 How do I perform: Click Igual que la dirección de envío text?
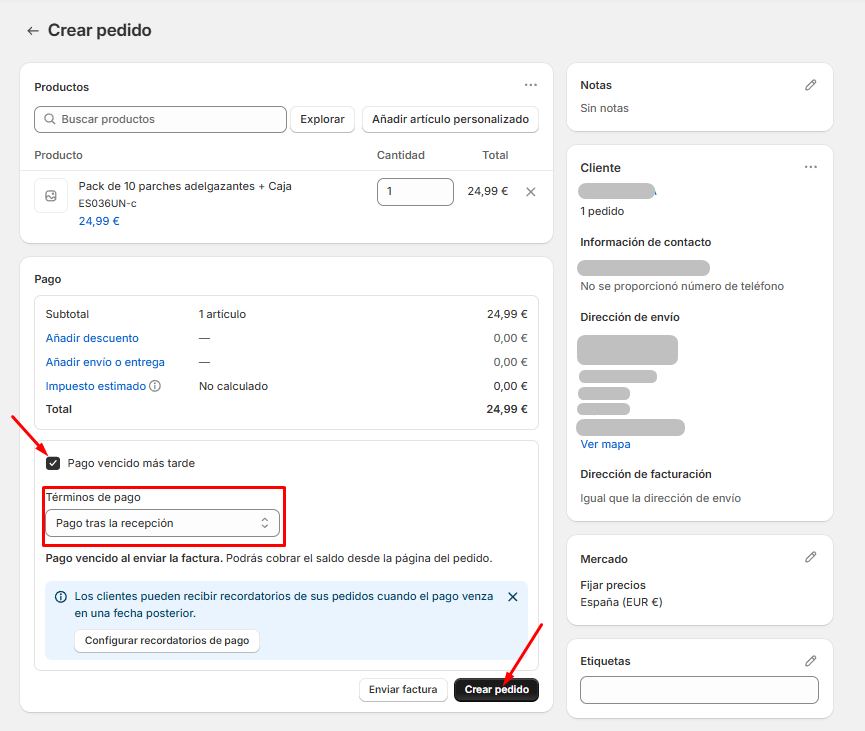660,498
